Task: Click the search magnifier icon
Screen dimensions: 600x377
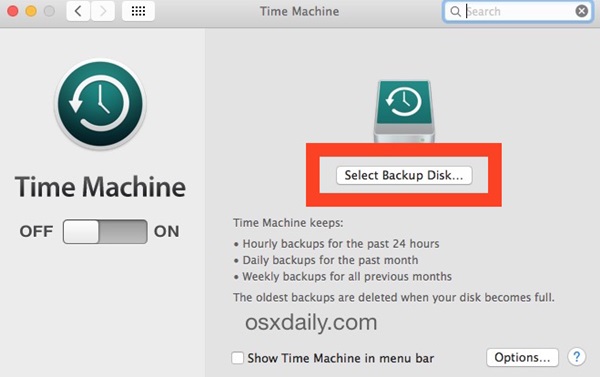Action: tap(455, 11)
